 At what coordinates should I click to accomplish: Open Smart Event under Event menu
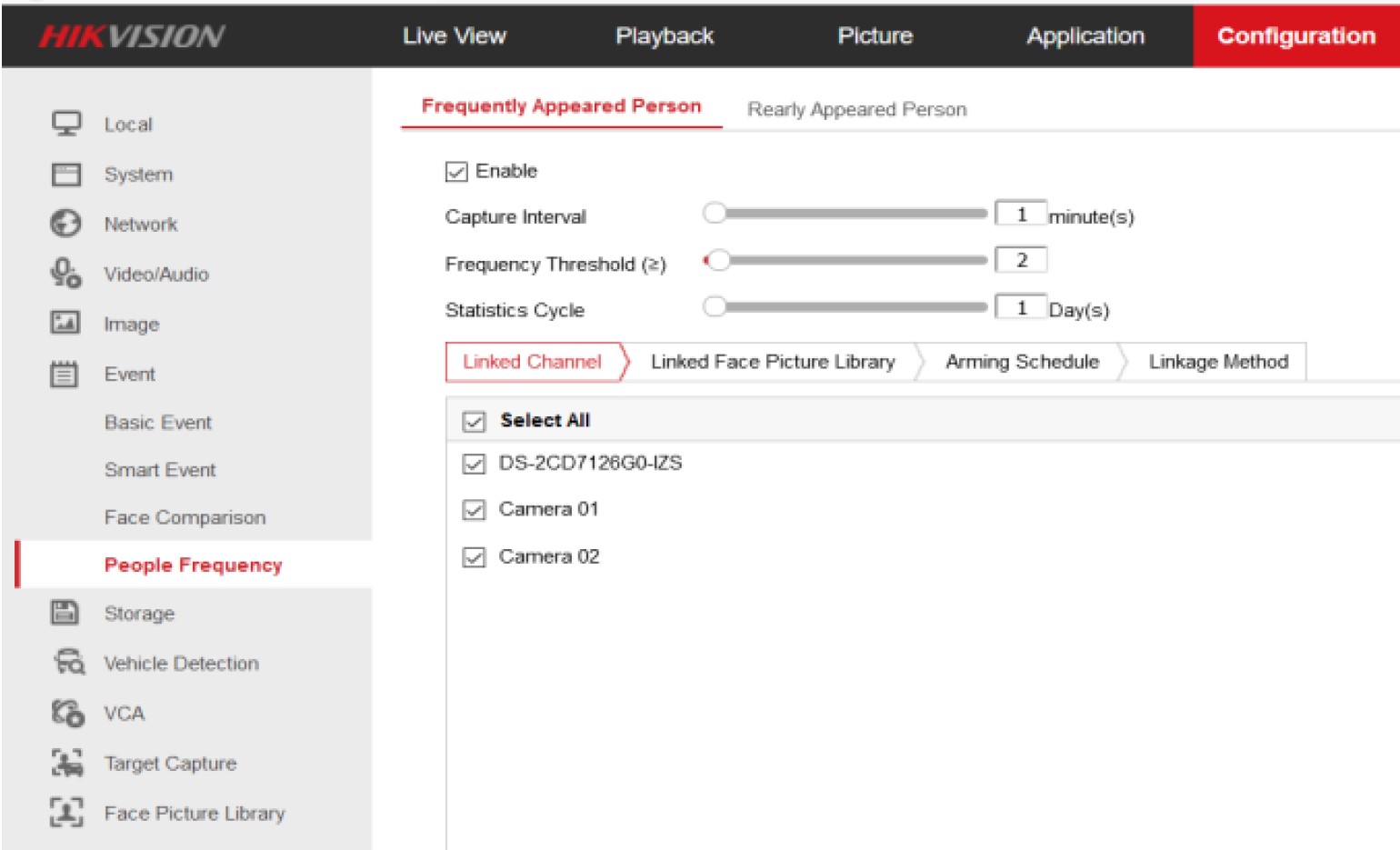160,470
